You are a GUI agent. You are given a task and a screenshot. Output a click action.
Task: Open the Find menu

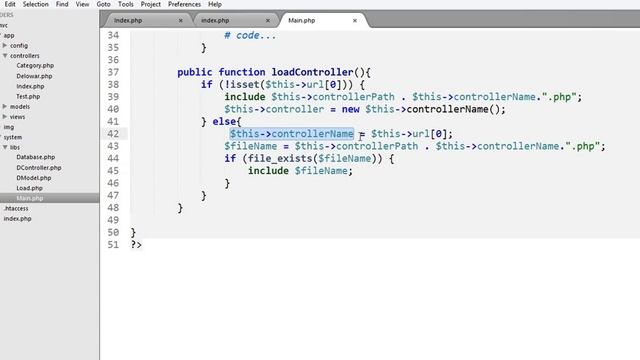62,4
